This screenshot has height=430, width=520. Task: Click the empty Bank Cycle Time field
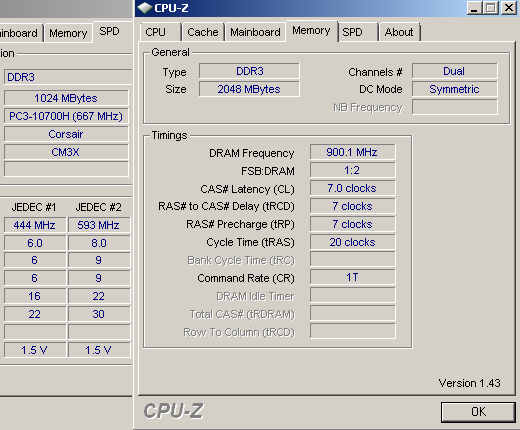click(353, 260)
